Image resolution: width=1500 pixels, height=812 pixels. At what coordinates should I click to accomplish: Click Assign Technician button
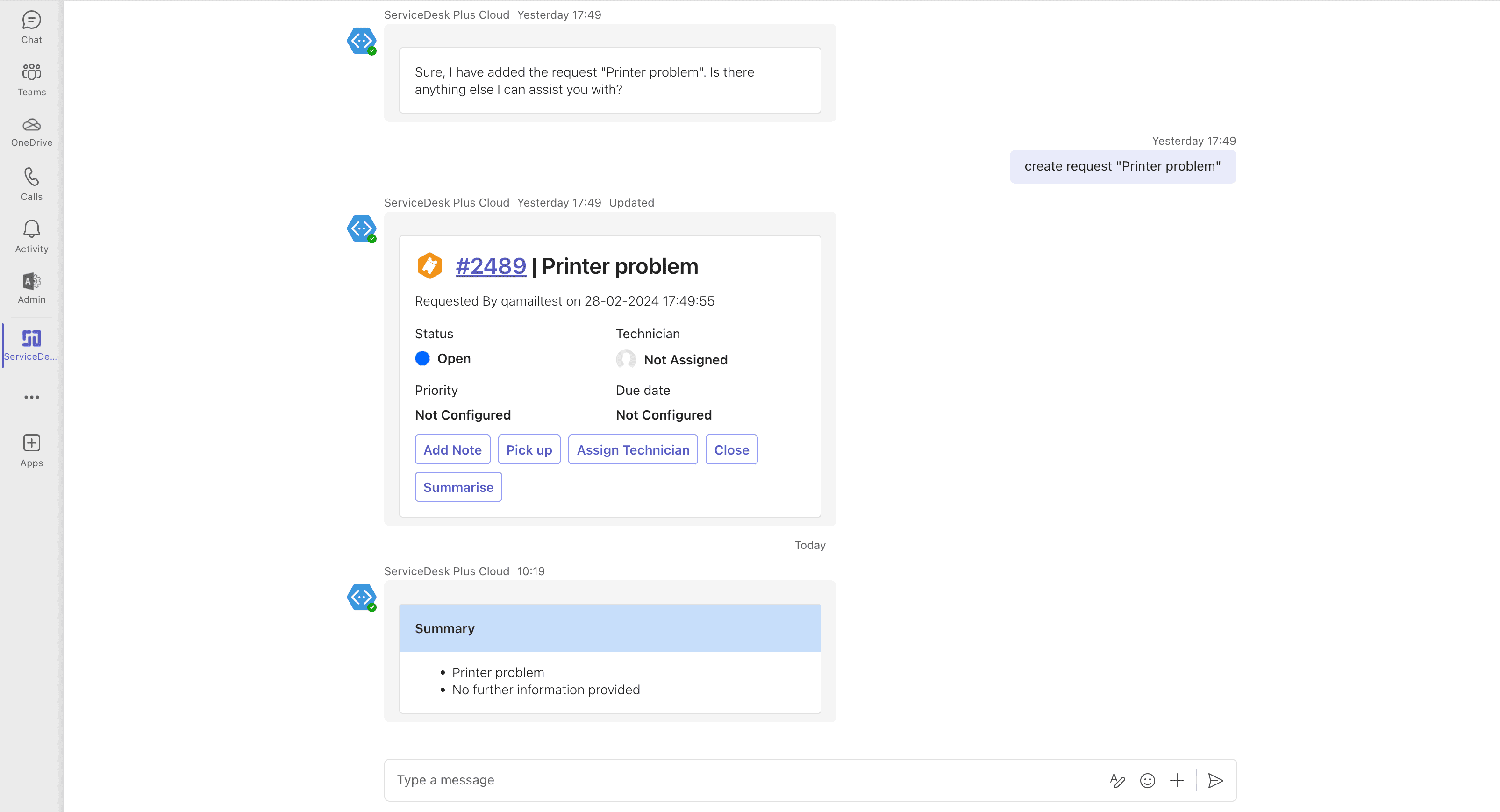coord(632,450)
